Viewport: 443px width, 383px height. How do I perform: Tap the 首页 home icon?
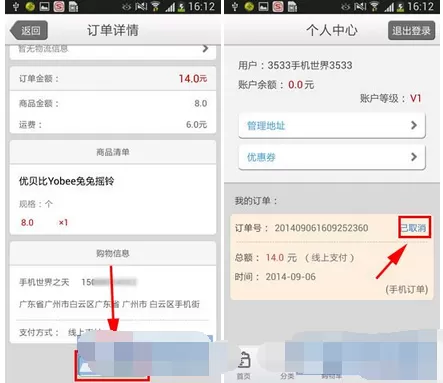pyautogui.click(x=244, y=360)
